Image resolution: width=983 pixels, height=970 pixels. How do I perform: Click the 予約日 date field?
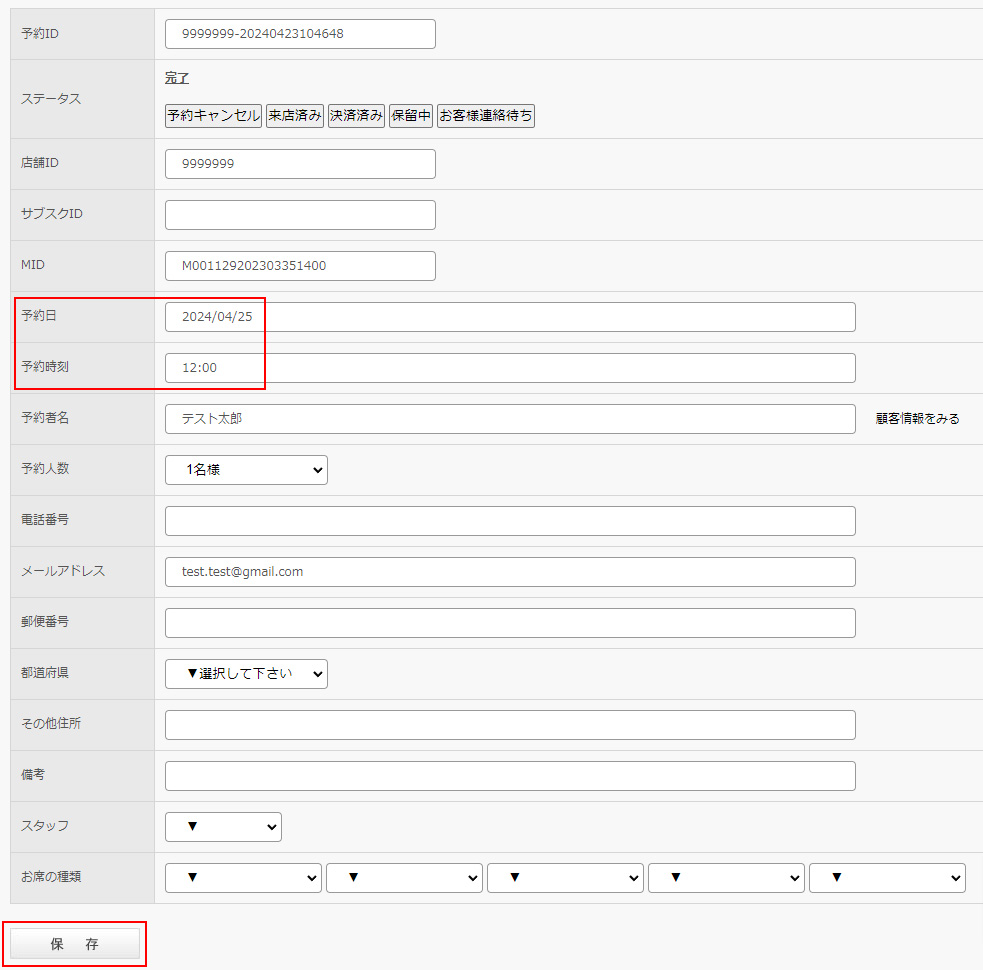pyautogui.click(x=510, y=317)
